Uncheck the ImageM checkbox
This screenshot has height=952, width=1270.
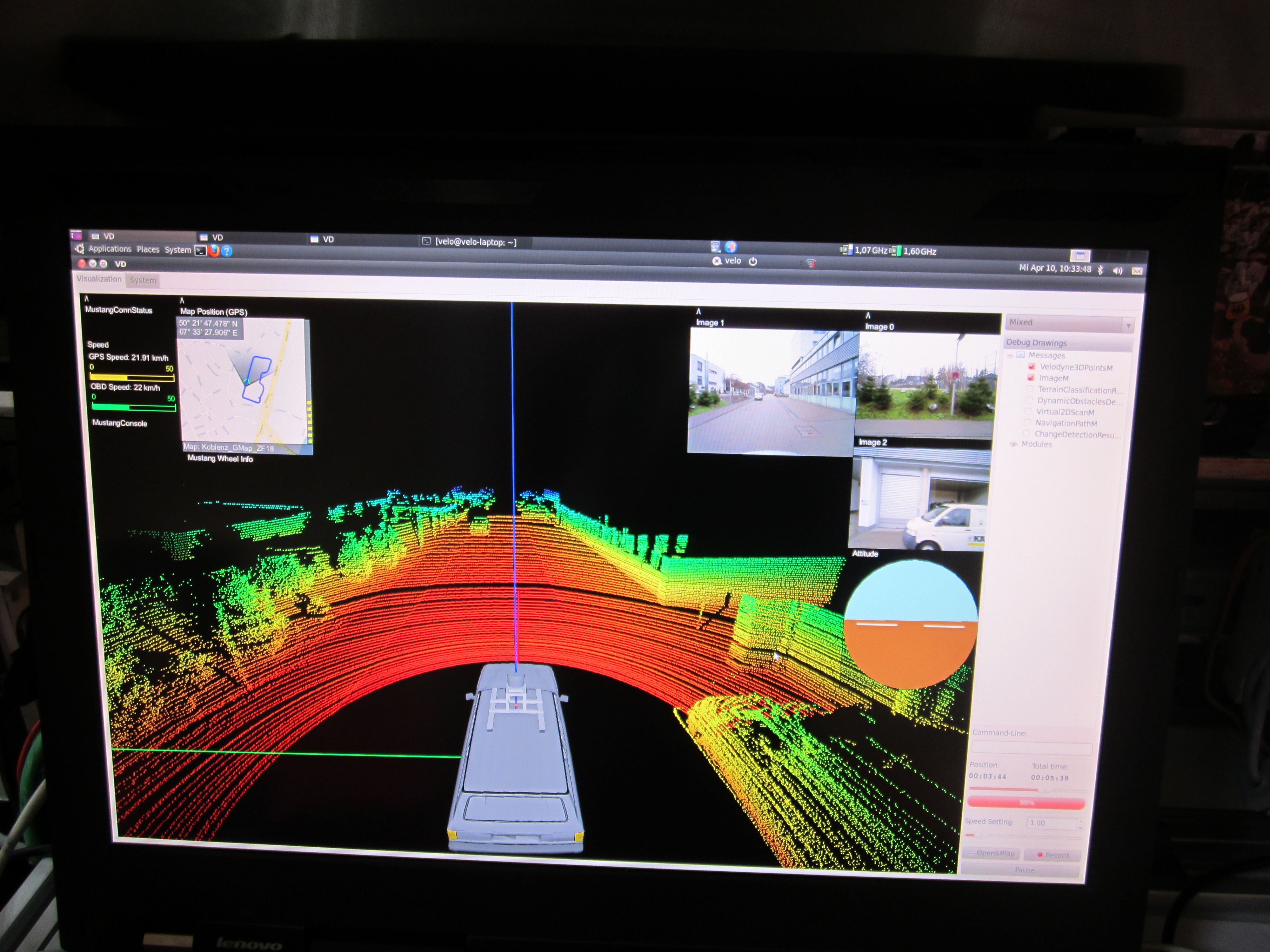click(1031, 378)
